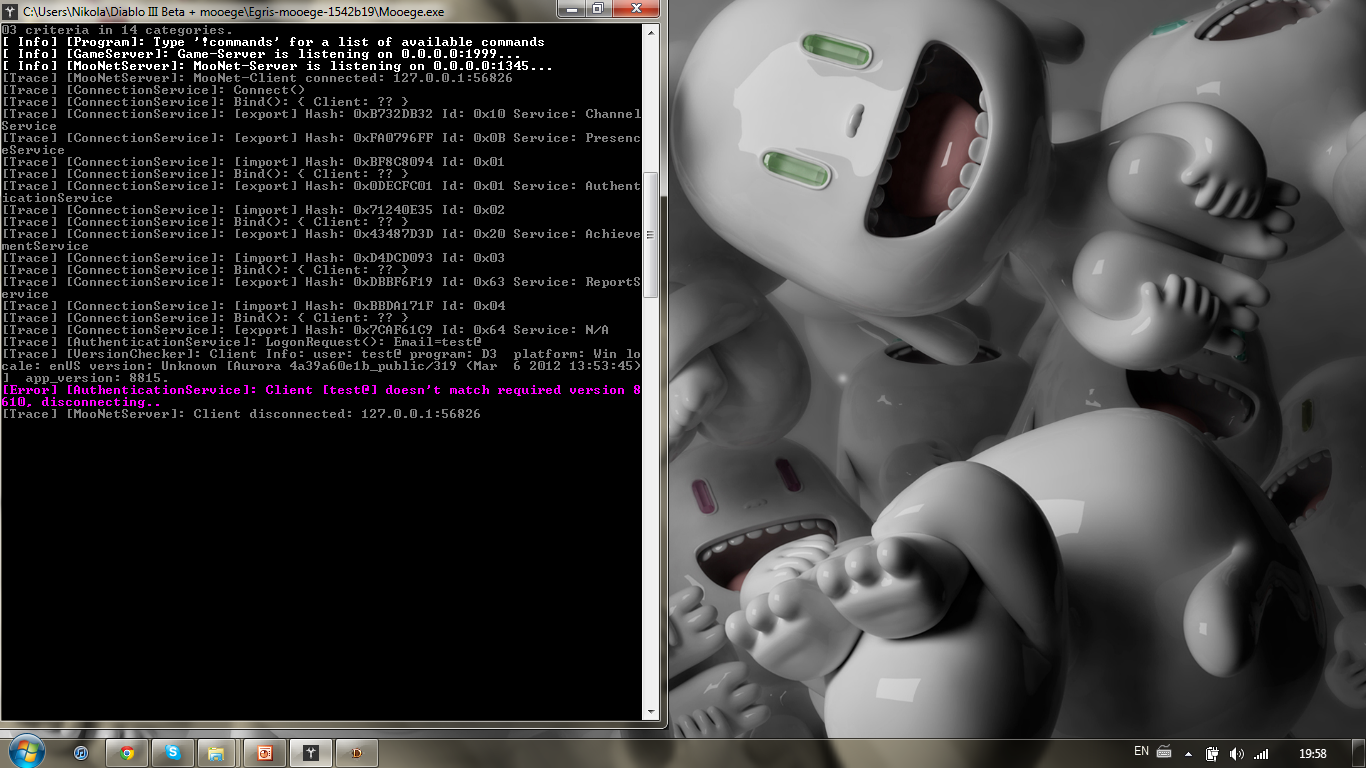The height and width of the screenshot is (768, 1366).
Task: Click the export line with Hash 0x0DECFC01
Action: click(321, 192)
